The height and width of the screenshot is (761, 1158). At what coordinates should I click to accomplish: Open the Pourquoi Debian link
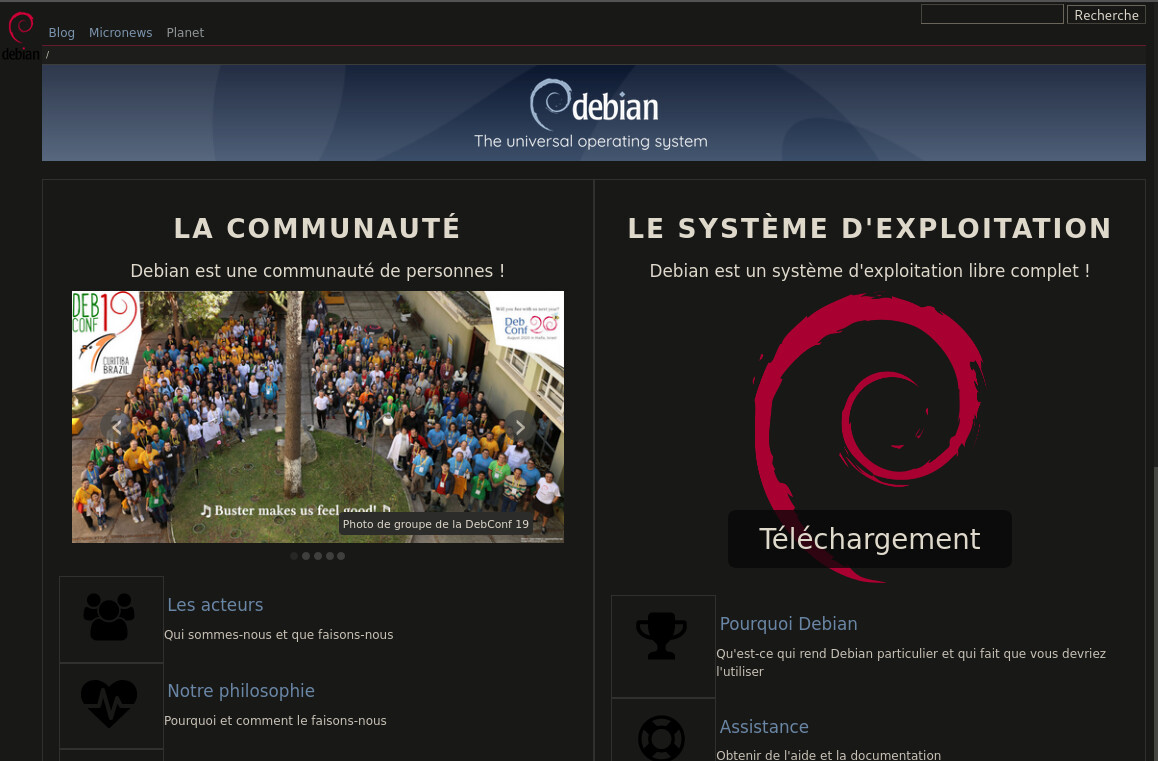pyautogui.click(x=789, y=624)
